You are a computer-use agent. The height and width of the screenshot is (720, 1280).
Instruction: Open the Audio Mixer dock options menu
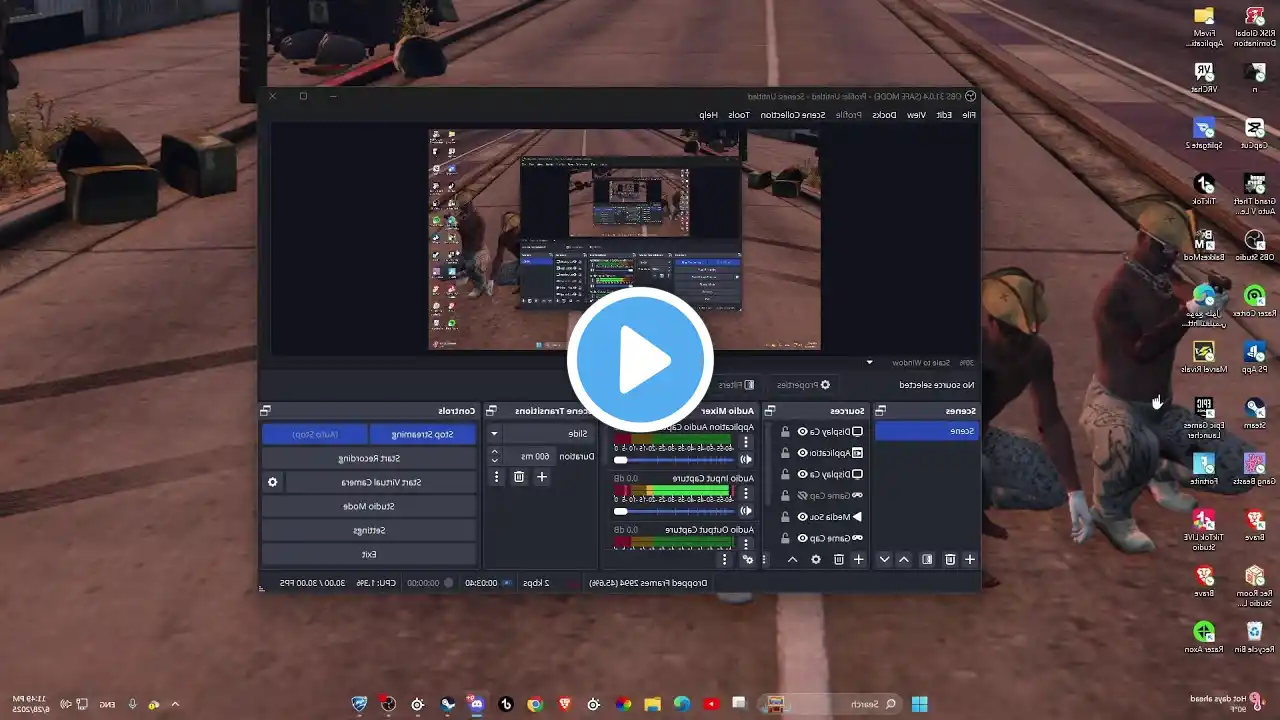(x=725, y=559)
